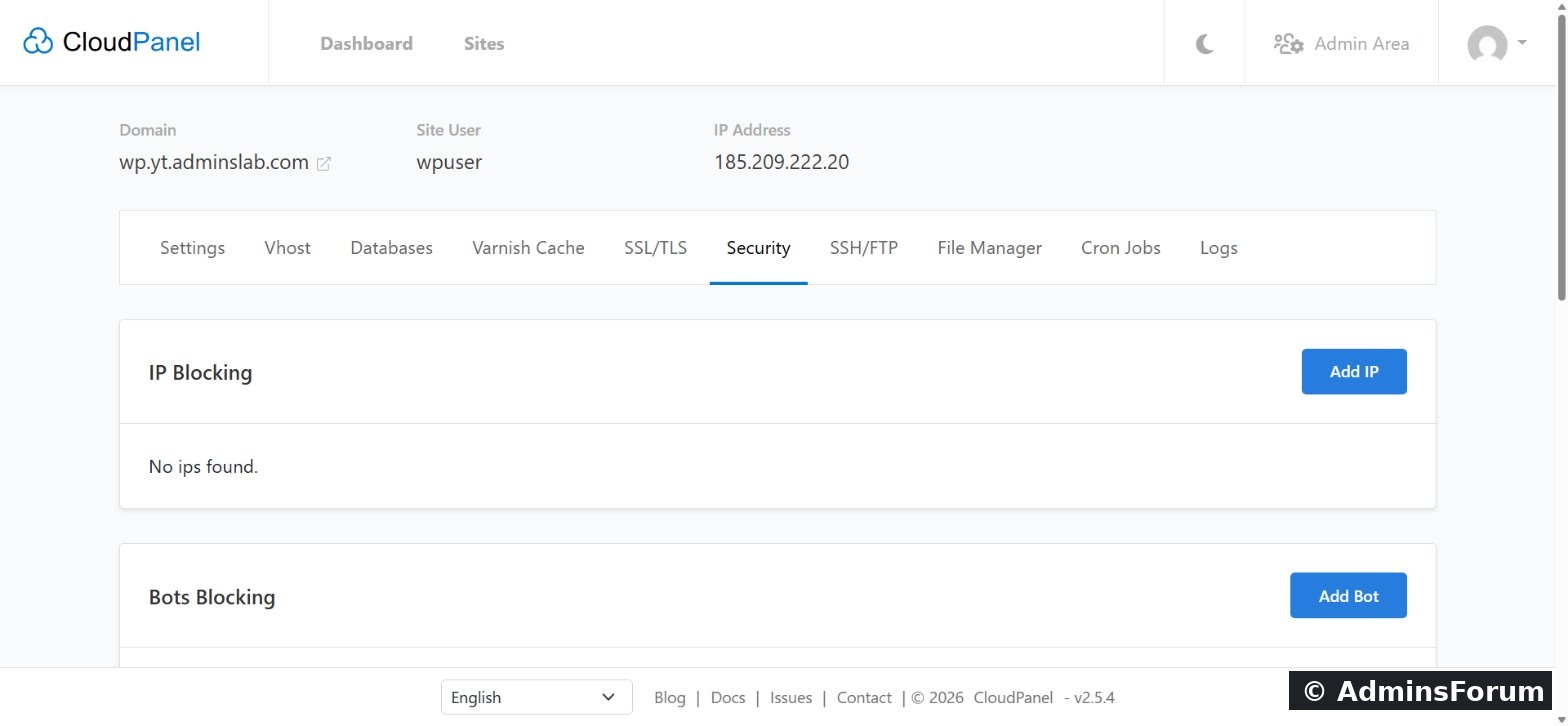
Task: Select the Security tab
Action: (x=759, y=248)
